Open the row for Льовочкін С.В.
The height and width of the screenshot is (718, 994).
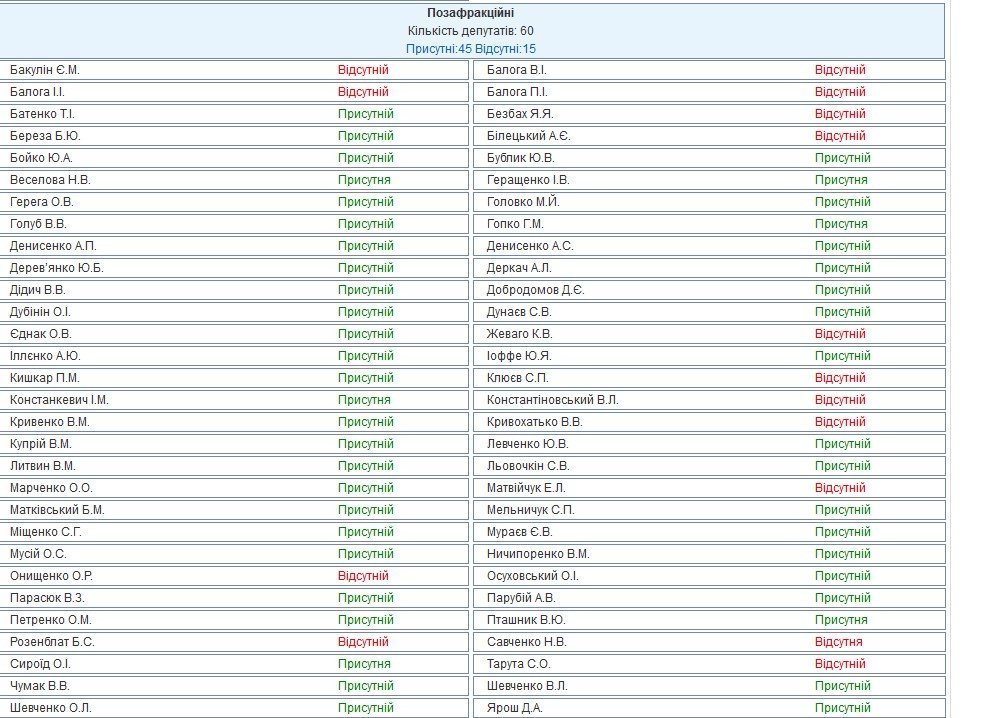tap(528, 466)
